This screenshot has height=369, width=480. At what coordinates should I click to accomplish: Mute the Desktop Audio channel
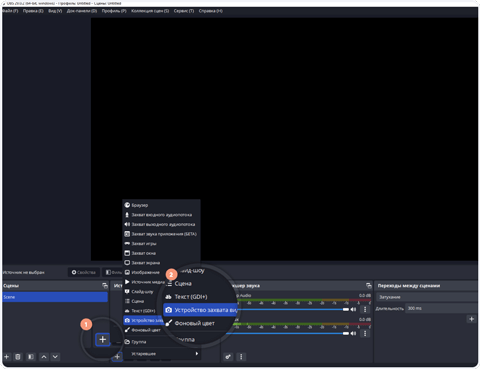click(x=353, y=309)
